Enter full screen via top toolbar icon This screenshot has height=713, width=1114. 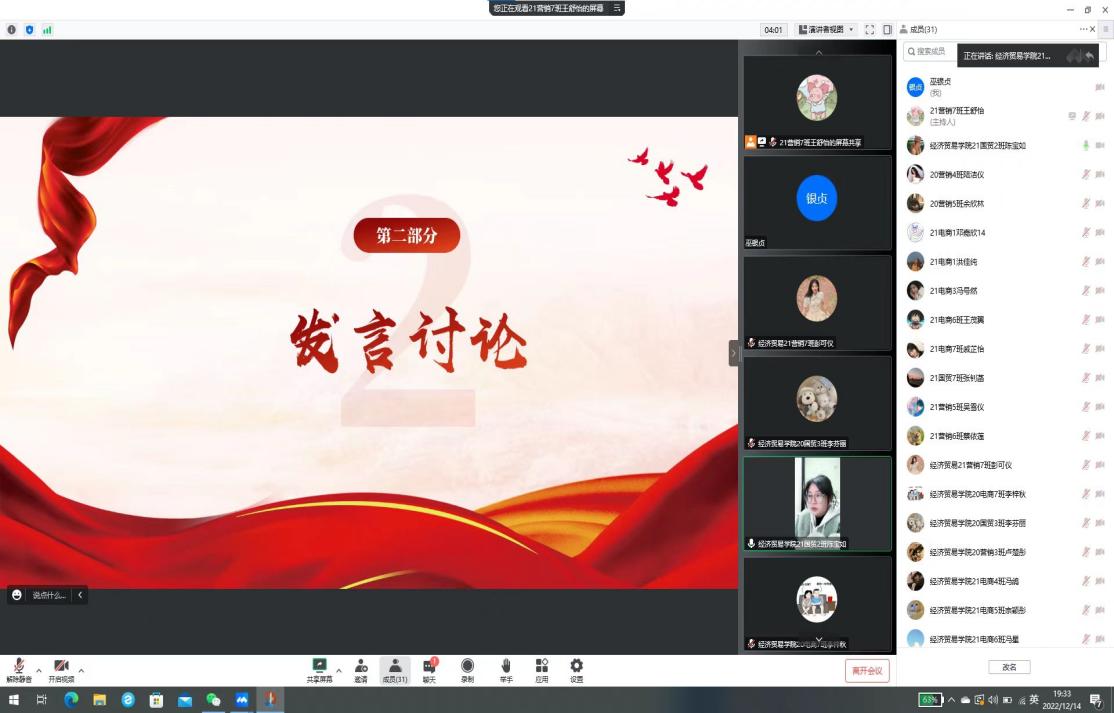869,30
